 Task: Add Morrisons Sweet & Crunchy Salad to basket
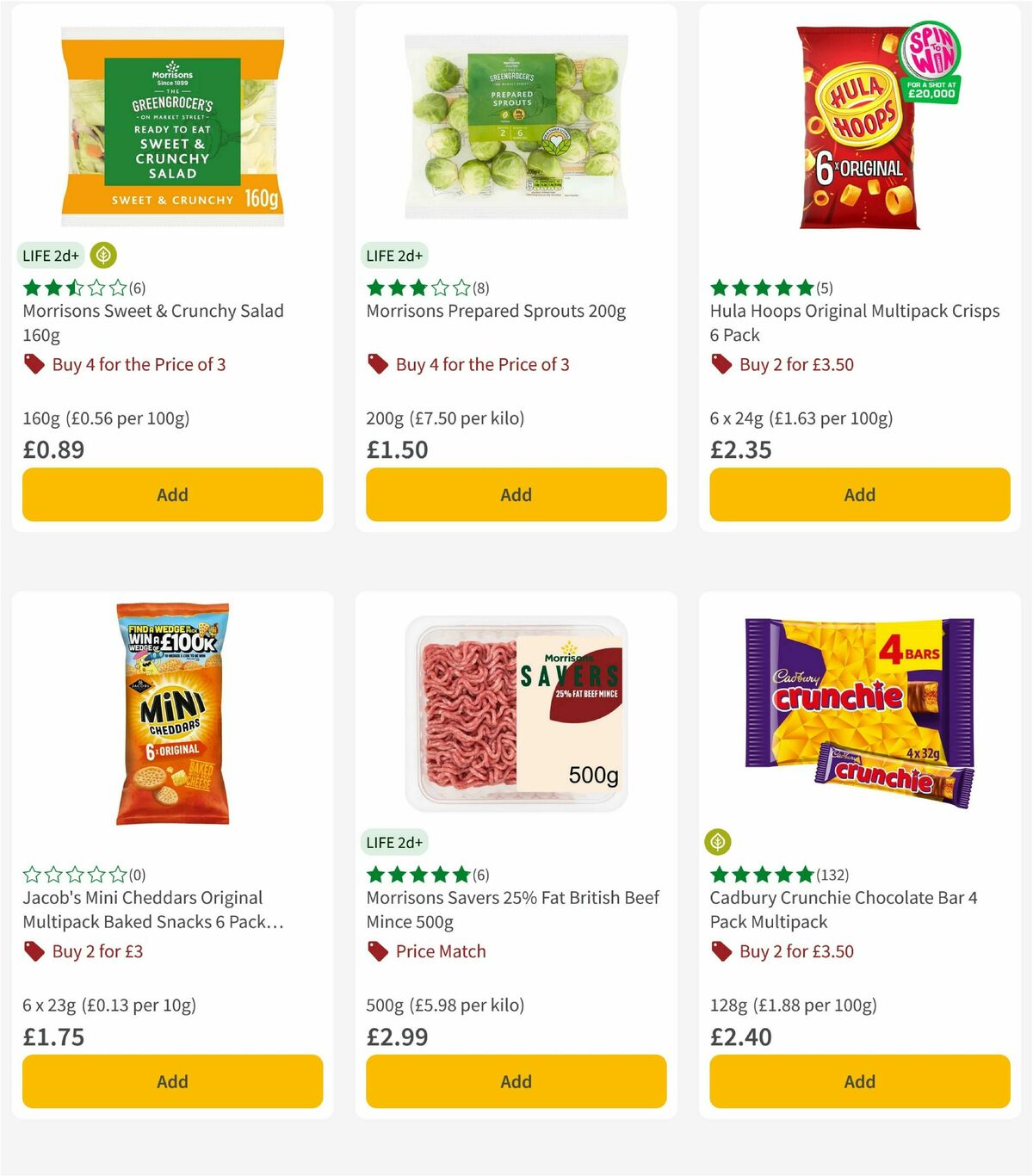[x=171, y=494]
